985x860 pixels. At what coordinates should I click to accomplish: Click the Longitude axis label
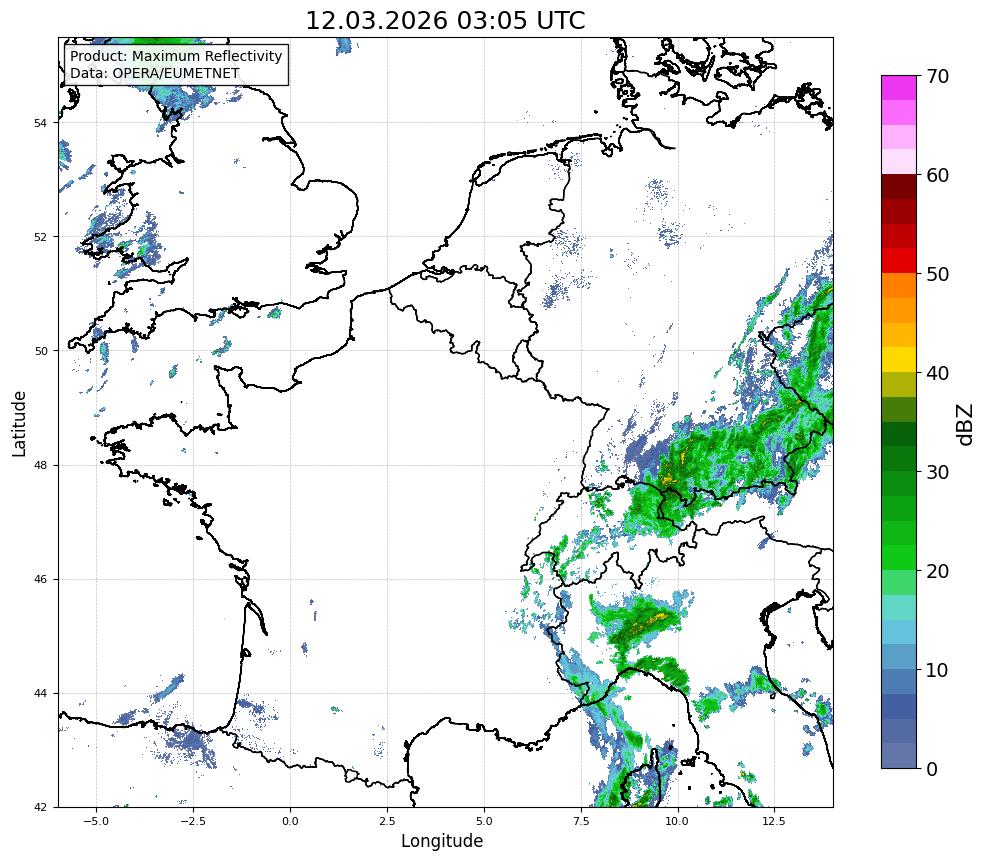(x=442, y=841)
